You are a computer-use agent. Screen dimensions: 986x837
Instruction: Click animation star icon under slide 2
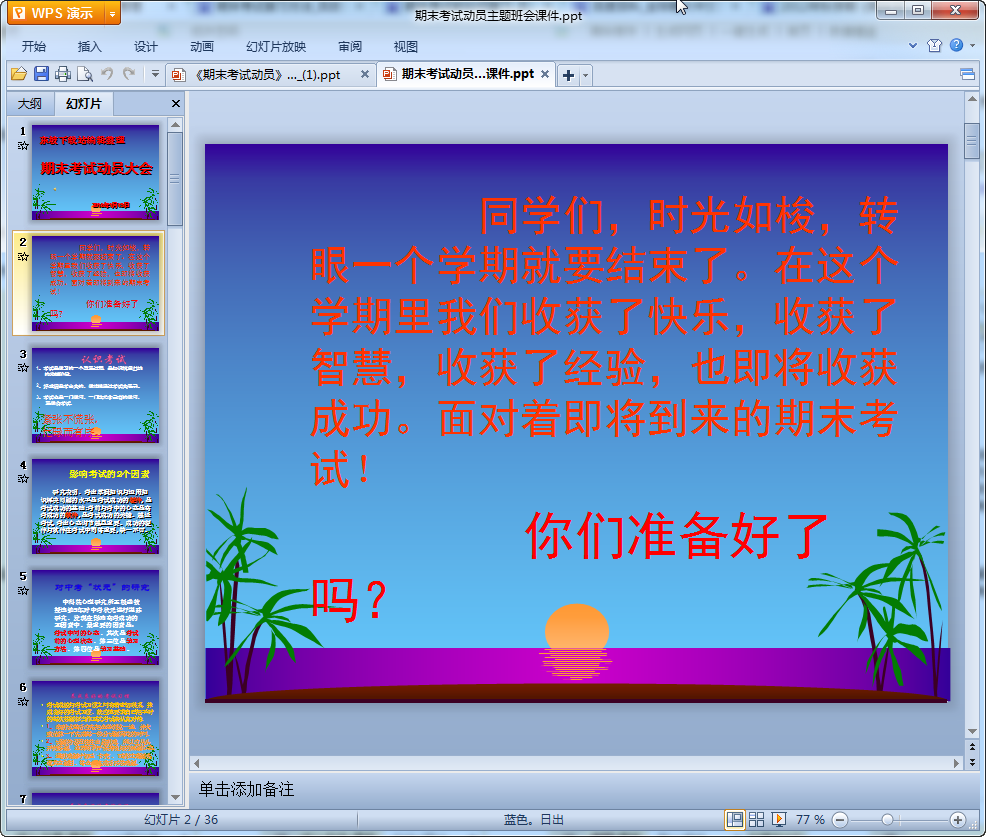click(23, 257)
